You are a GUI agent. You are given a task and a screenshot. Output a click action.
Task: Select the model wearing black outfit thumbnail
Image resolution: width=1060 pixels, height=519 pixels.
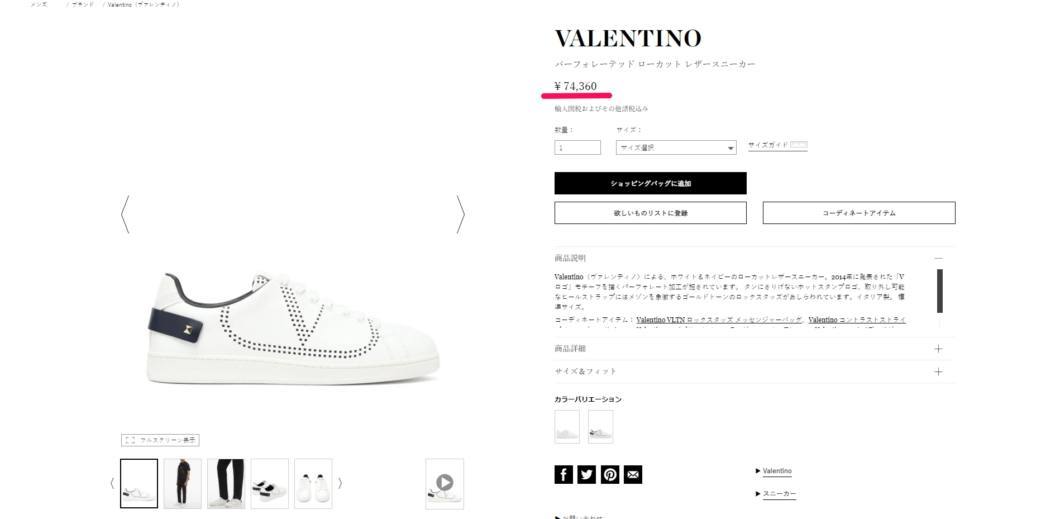[183, 483]
